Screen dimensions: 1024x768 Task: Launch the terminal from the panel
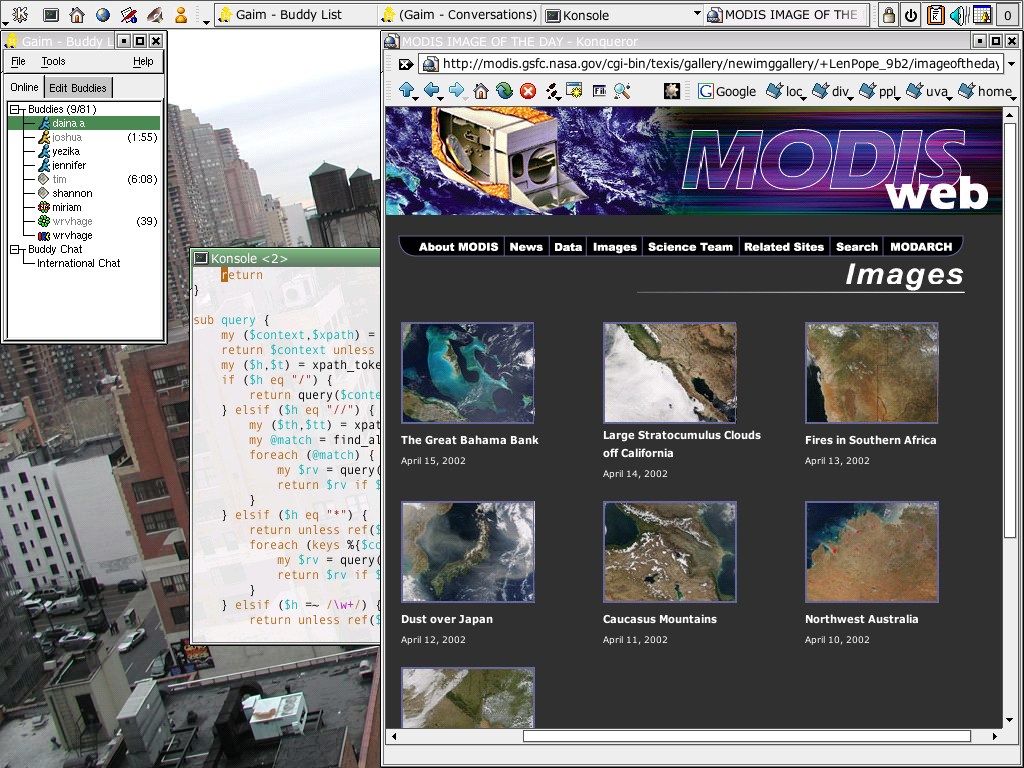50,14
